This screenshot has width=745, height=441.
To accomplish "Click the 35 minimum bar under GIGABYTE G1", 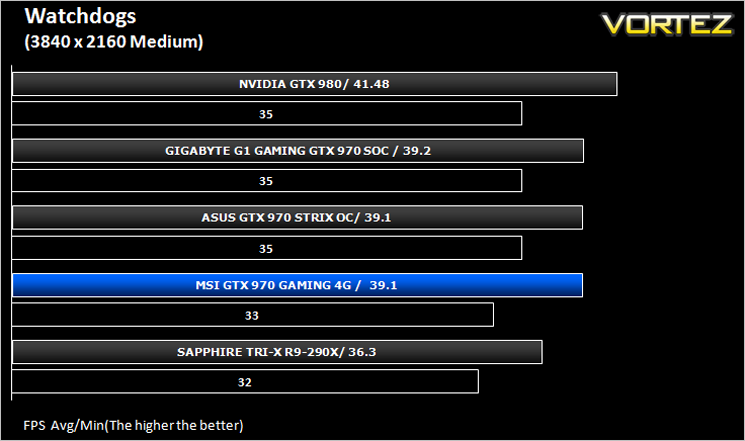I will (267, 181).
